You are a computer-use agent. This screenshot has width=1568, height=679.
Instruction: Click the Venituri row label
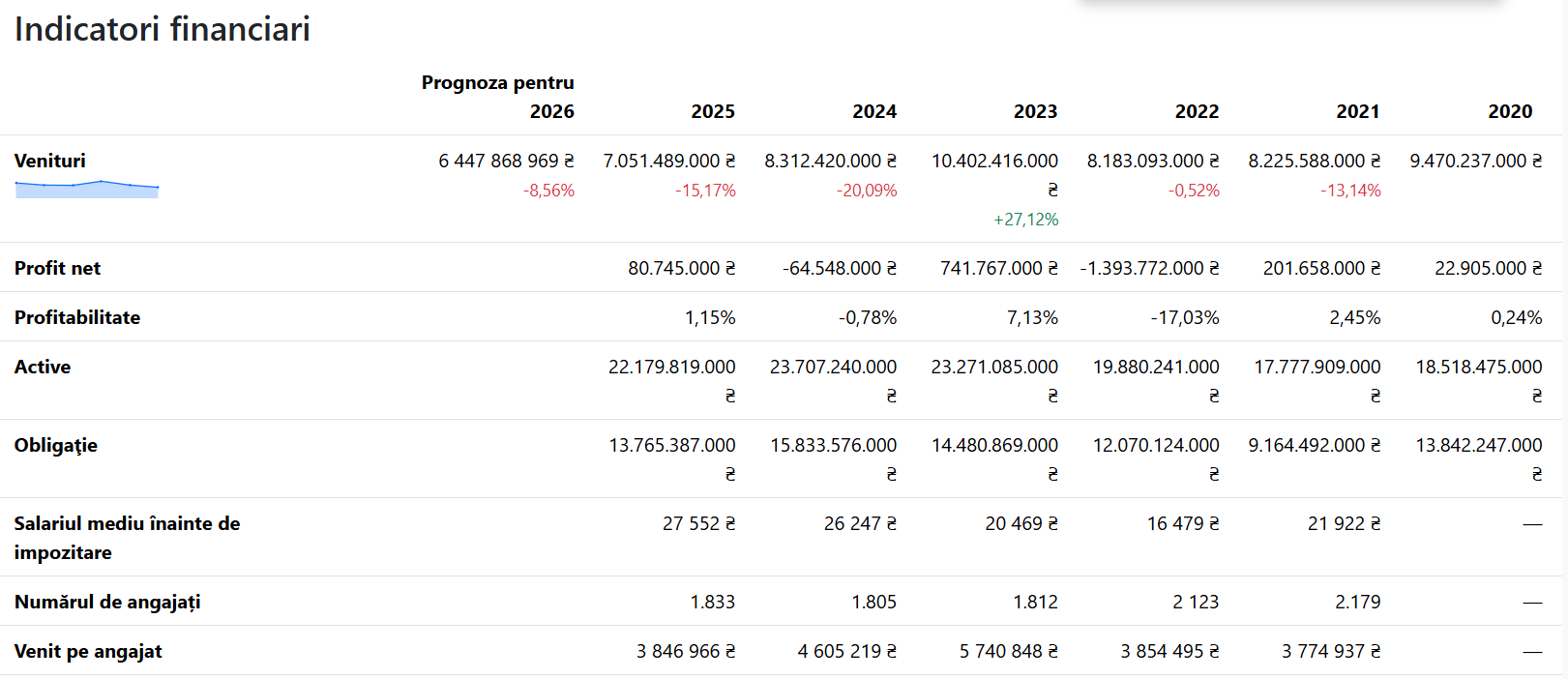coord(50,161)
